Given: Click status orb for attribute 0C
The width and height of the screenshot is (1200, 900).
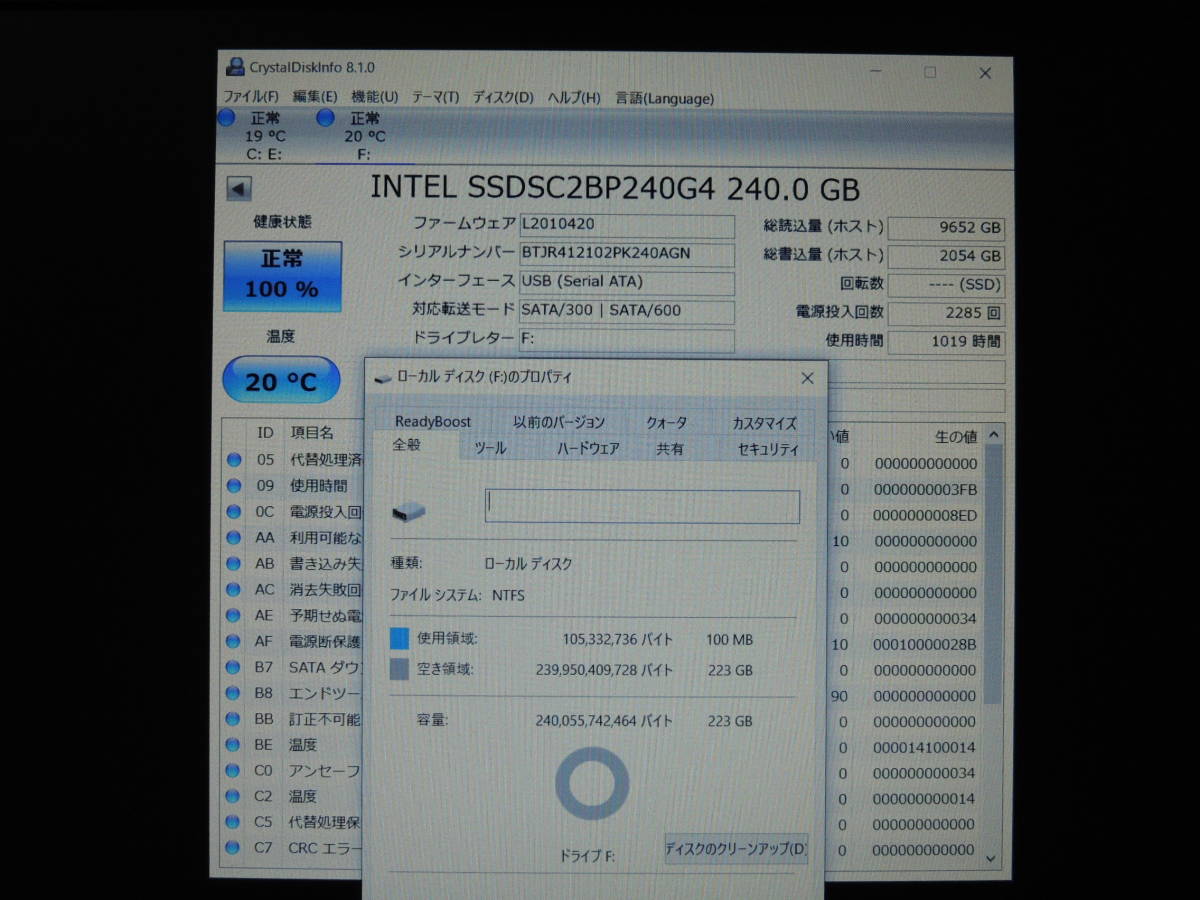Looking at the screenshot, I should tap(234, 512).
